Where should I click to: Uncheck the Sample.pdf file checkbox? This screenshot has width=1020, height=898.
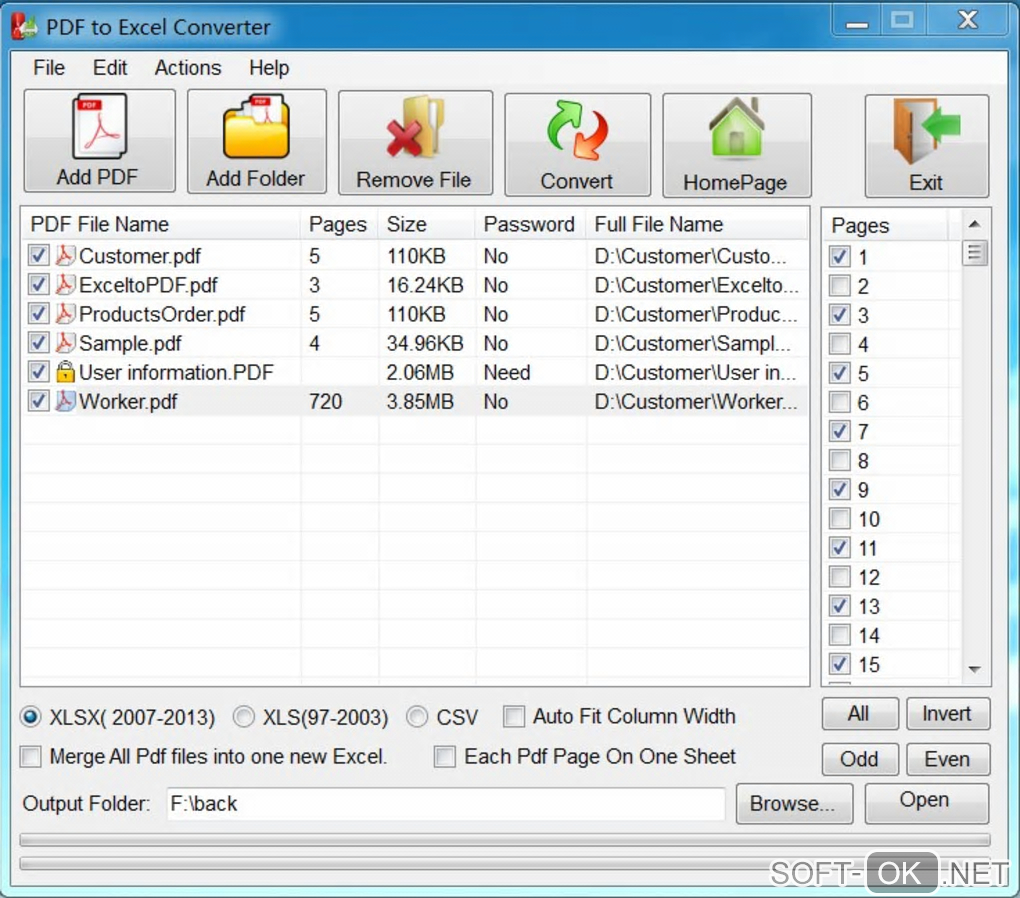[38, 343]
